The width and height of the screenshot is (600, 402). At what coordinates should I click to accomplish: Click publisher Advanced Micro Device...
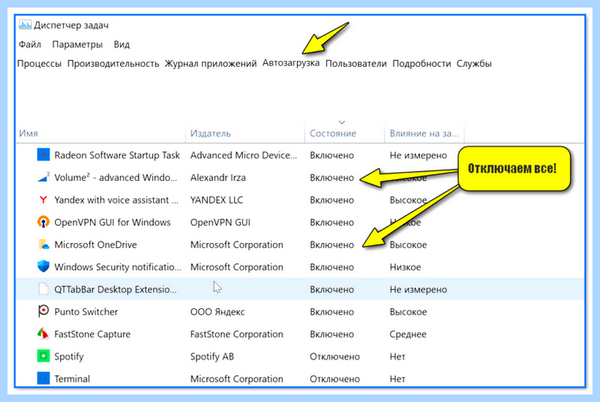point(243,155)
